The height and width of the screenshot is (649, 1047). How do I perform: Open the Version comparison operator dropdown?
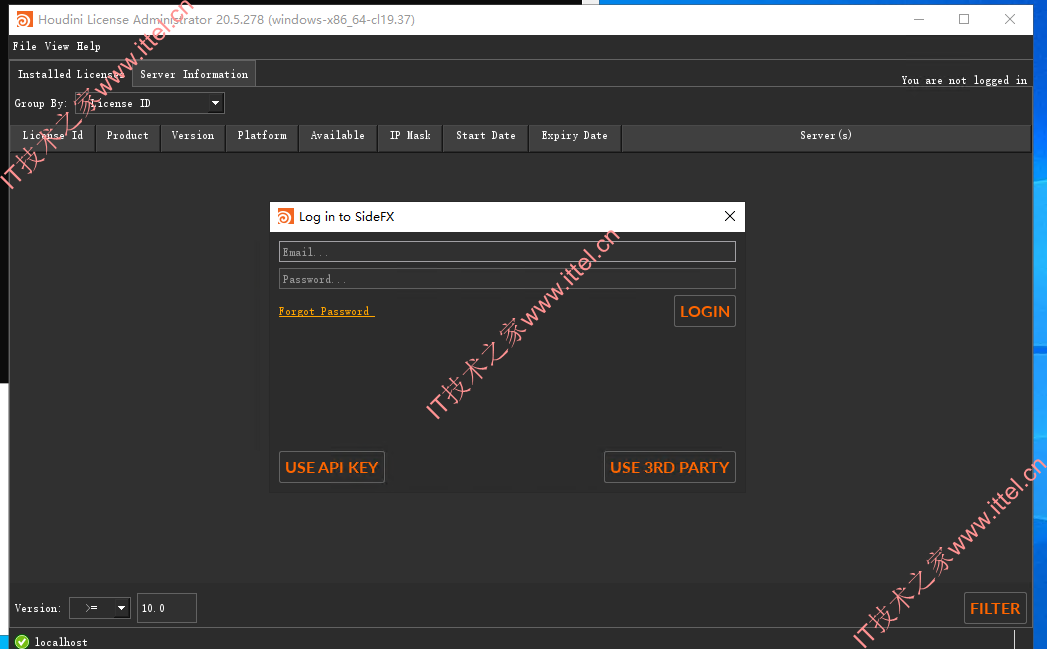[x=100, y=608]
